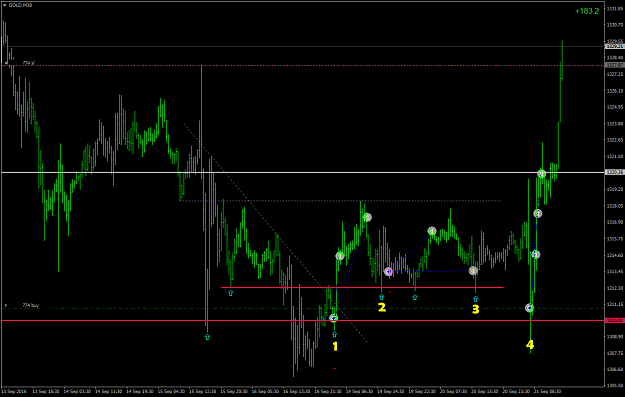Image resolution: width=625 pixels, height=397 pixels.
Task: Click the trade marker near 1313.45 above arrow 2
Action: [388, 271]
